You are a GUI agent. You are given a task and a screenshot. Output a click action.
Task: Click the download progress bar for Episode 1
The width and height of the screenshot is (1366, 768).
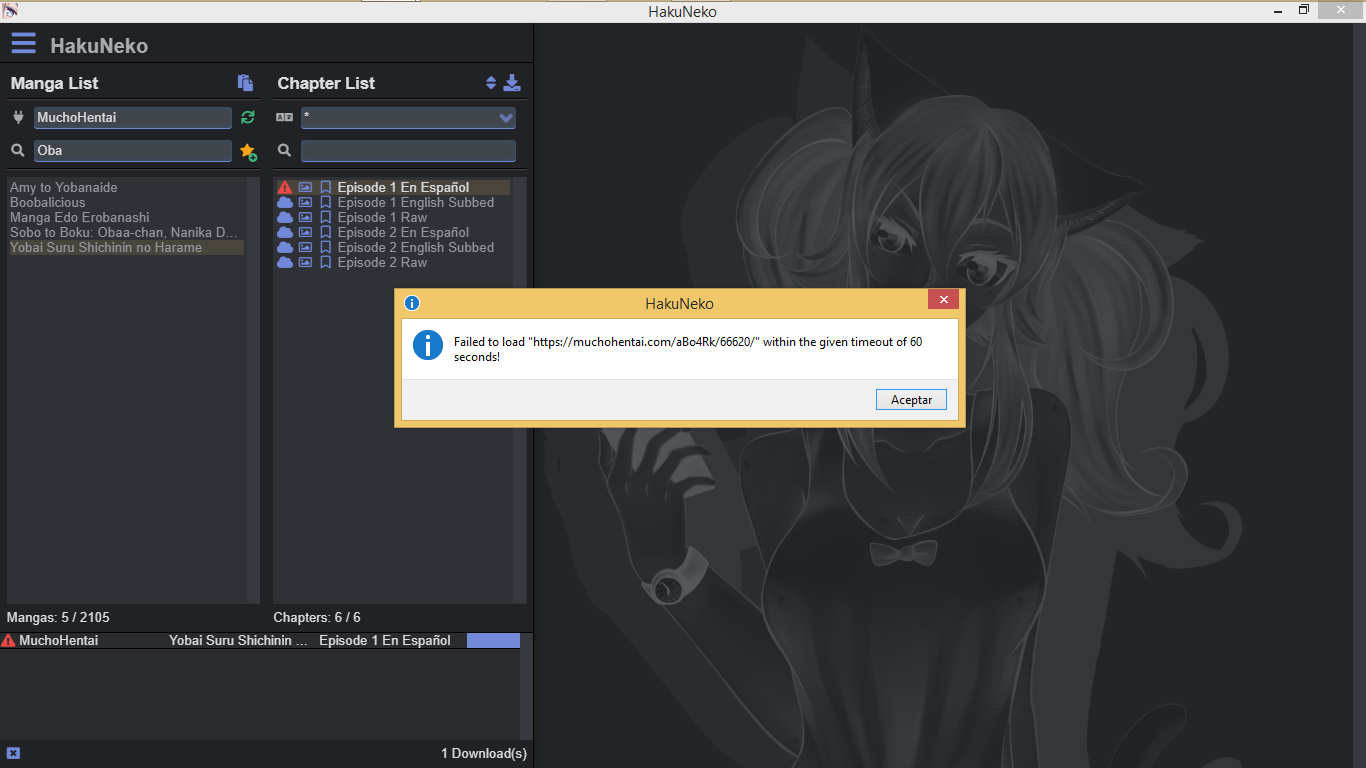point(493,640)
